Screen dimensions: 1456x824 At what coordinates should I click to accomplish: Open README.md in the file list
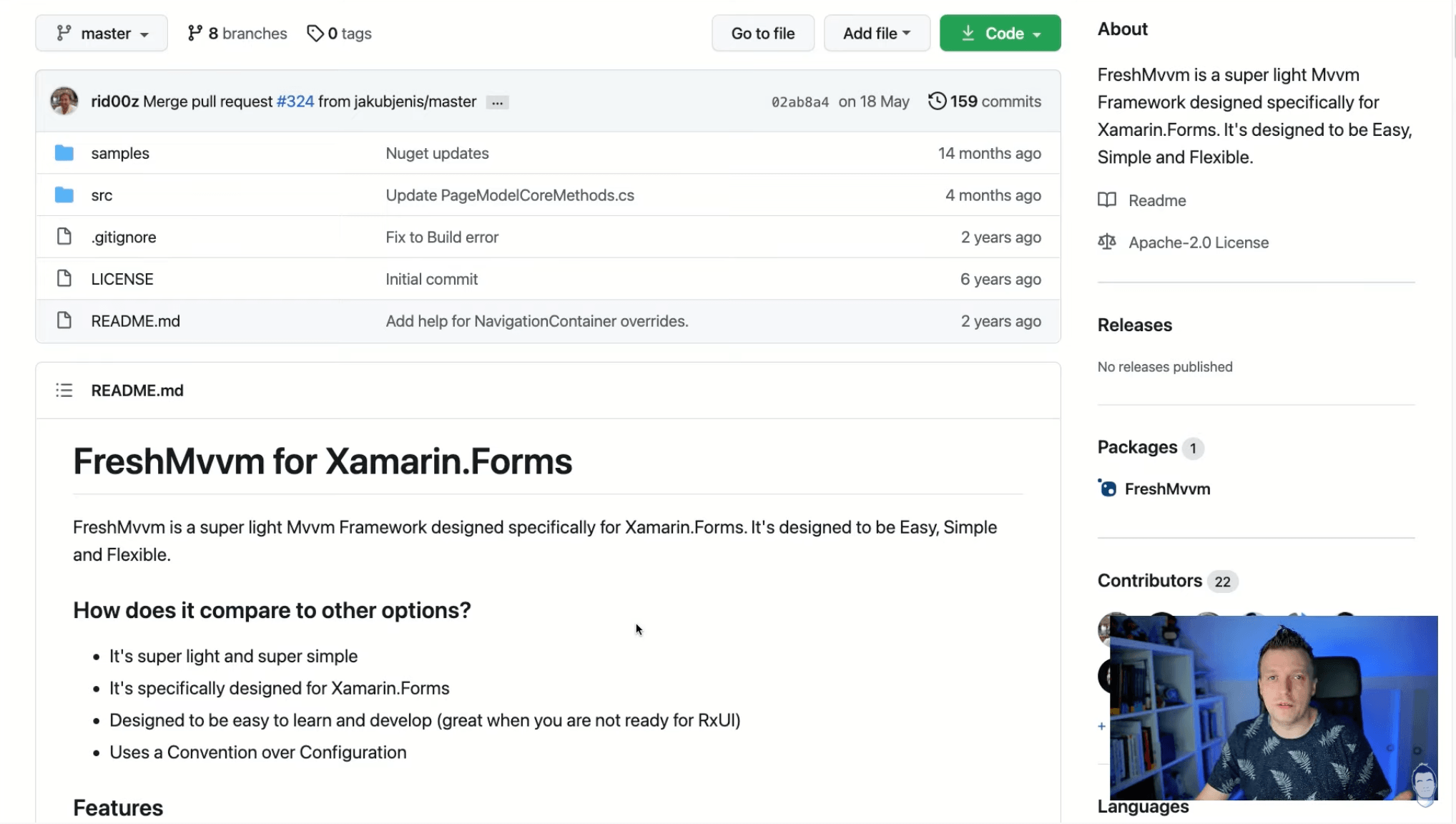tap(136, 321)
